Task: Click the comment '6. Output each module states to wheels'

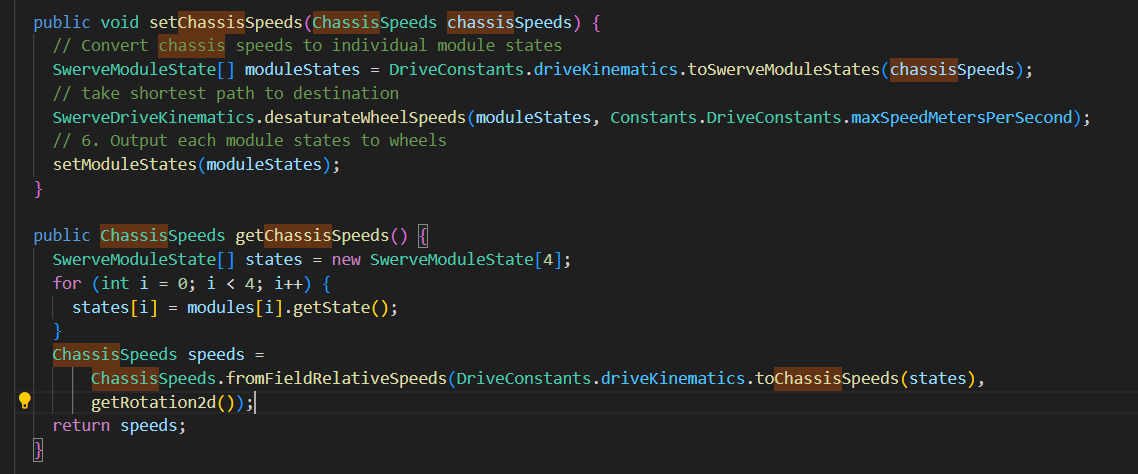Action: (x=250, y=141)
